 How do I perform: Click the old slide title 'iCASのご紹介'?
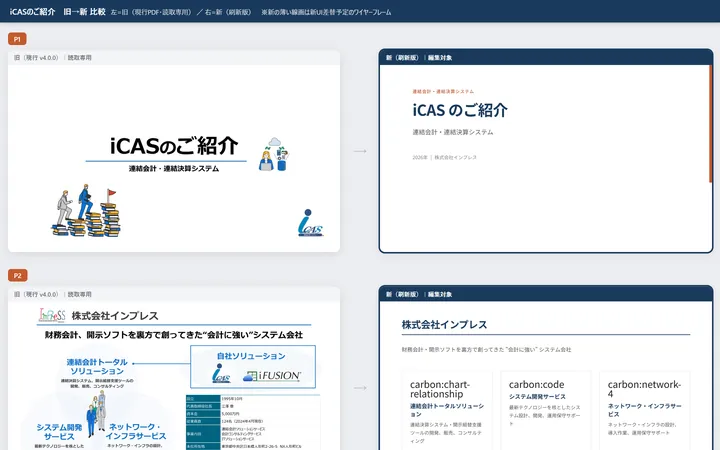[174, 146]
